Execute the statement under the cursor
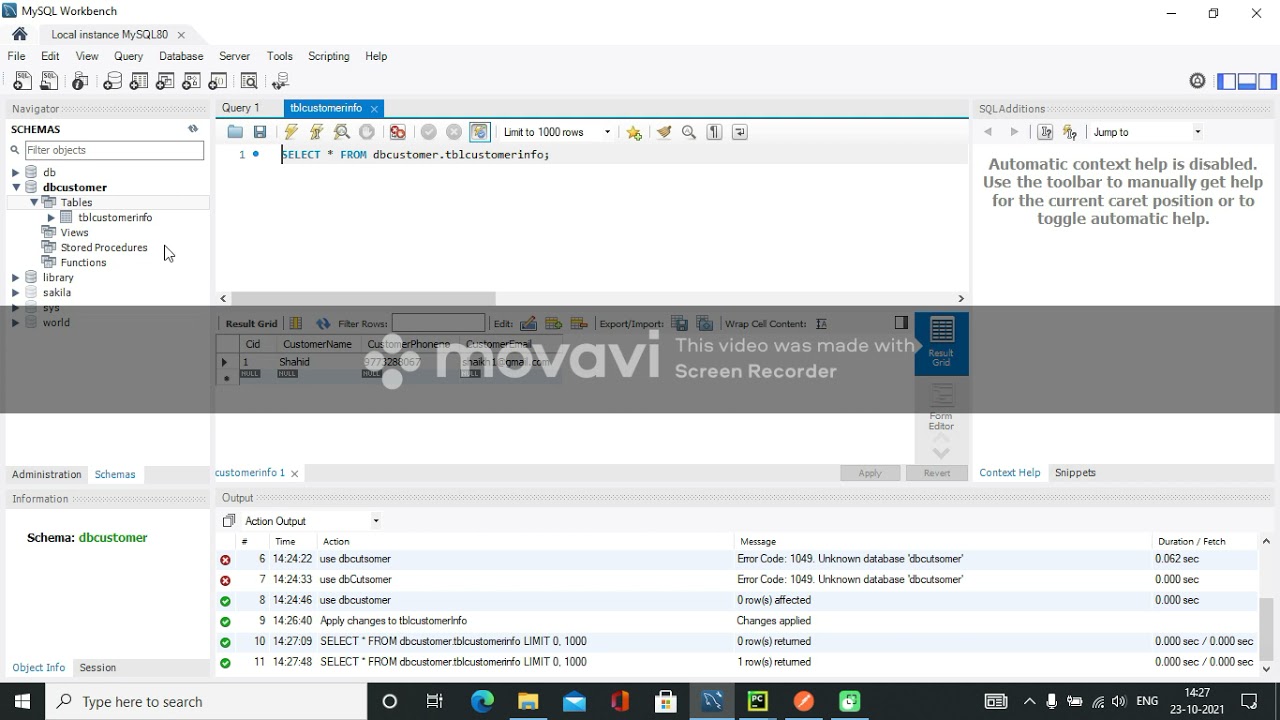The height and width of the screenshot is (720, 1280). [x=317, y=132]
